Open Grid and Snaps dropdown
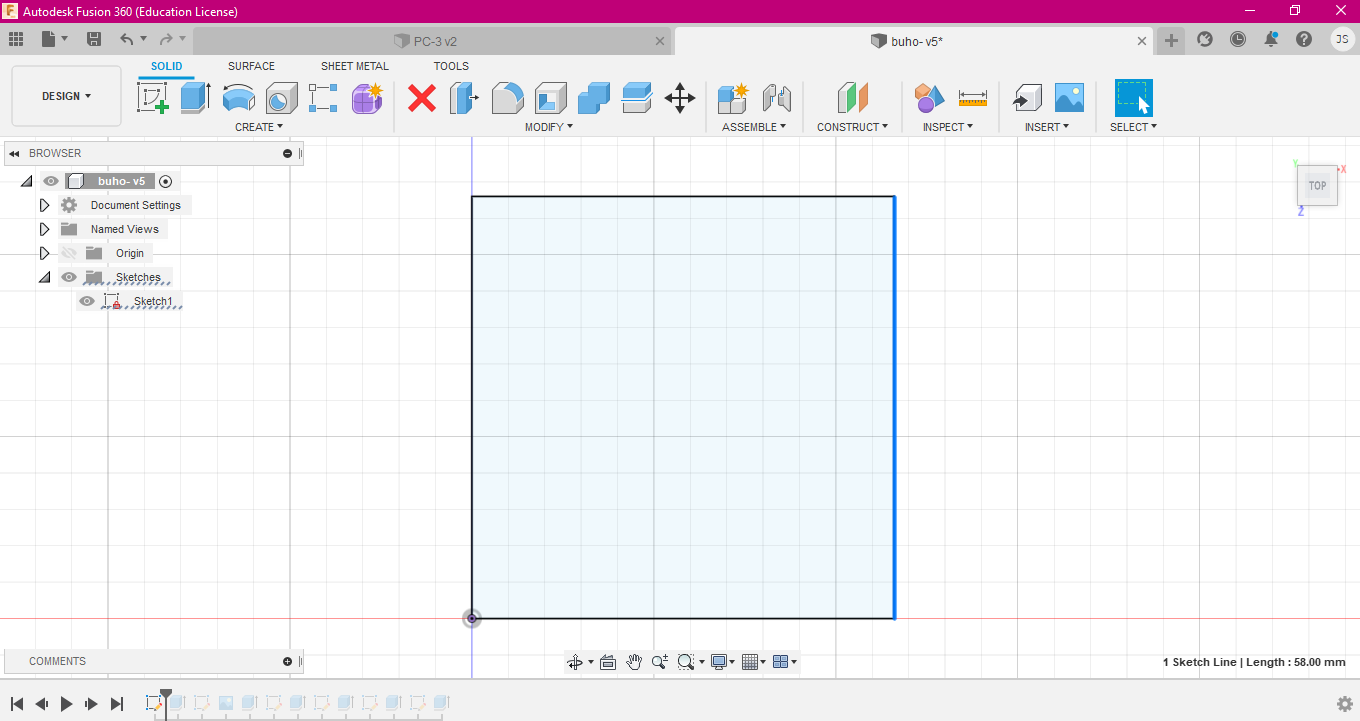This screenshot has width=1360, height=721. 754,662
